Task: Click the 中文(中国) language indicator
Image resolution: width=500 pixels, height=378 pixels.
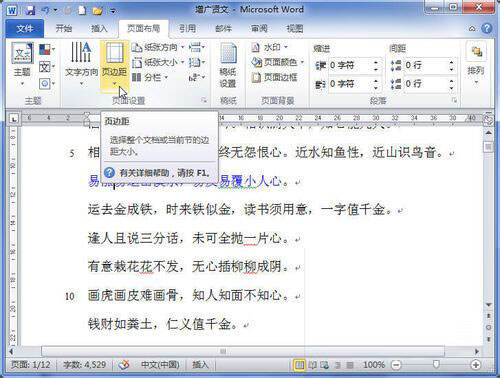Action: pyautogui.click(x=160, y=365)
